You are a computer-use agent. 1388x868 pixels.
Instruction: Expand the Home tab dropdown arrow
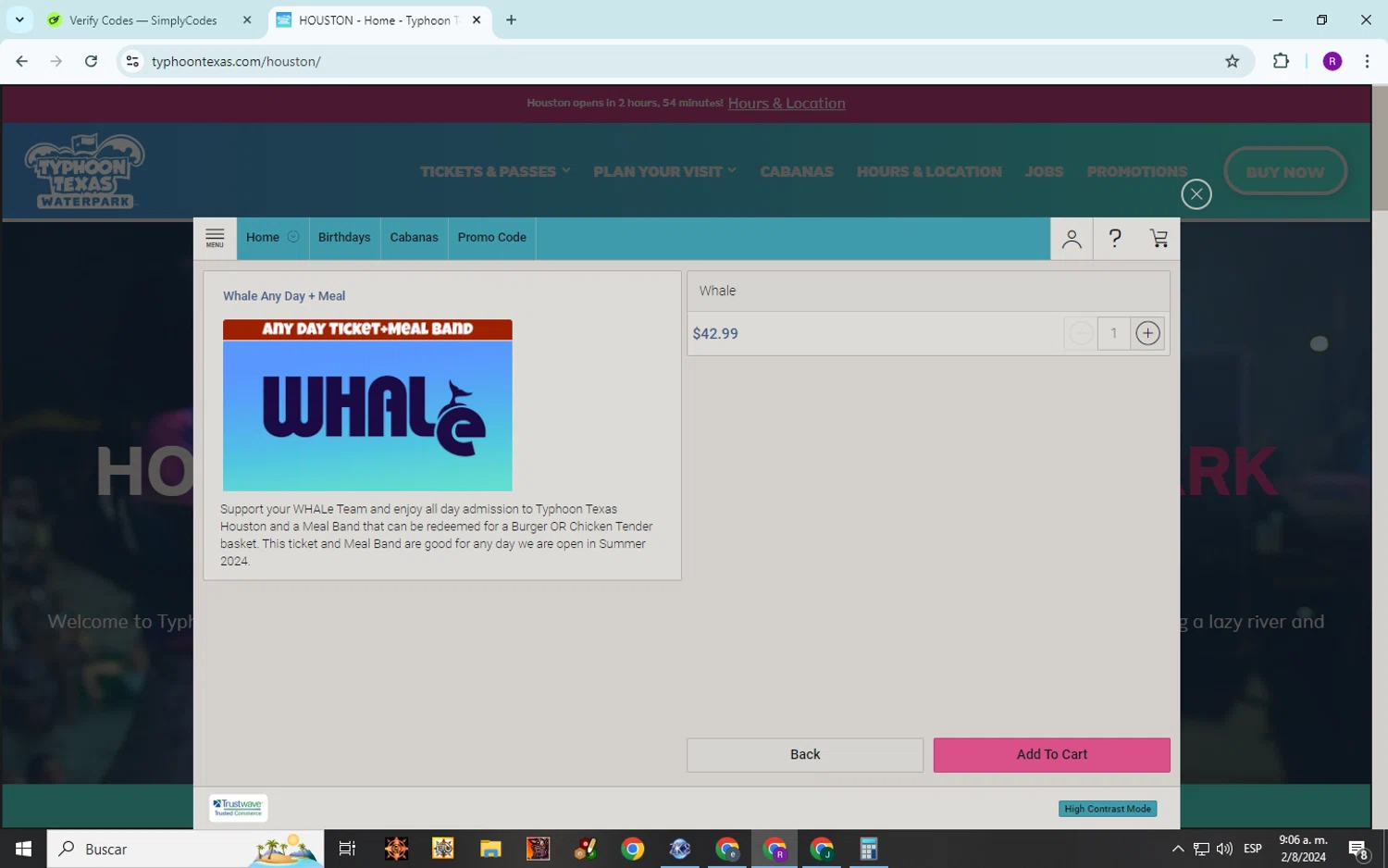[x=293, y=237]
